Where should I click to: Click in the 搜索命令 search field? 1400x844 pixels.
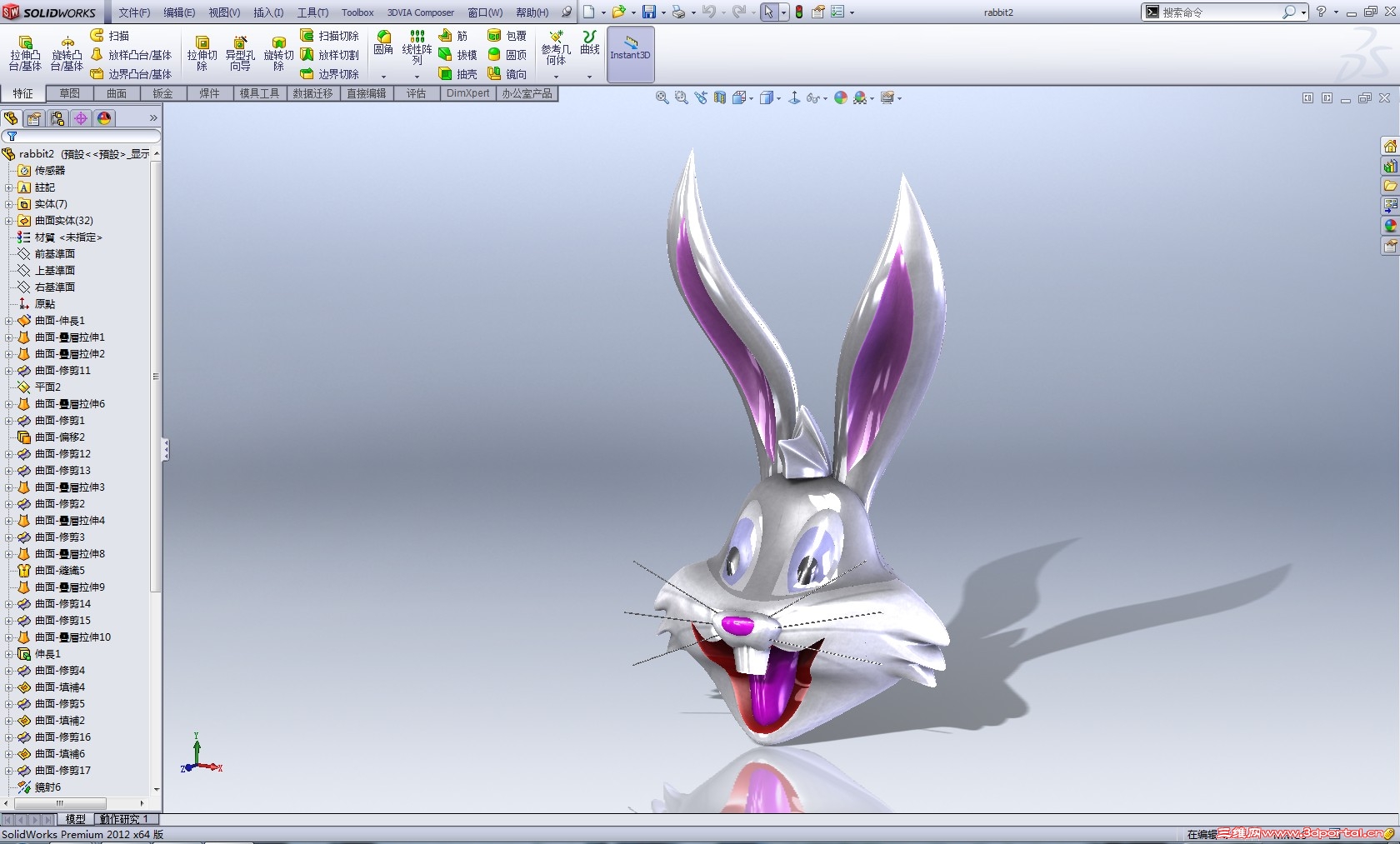pyautogui.click(x=1225, y=12)
